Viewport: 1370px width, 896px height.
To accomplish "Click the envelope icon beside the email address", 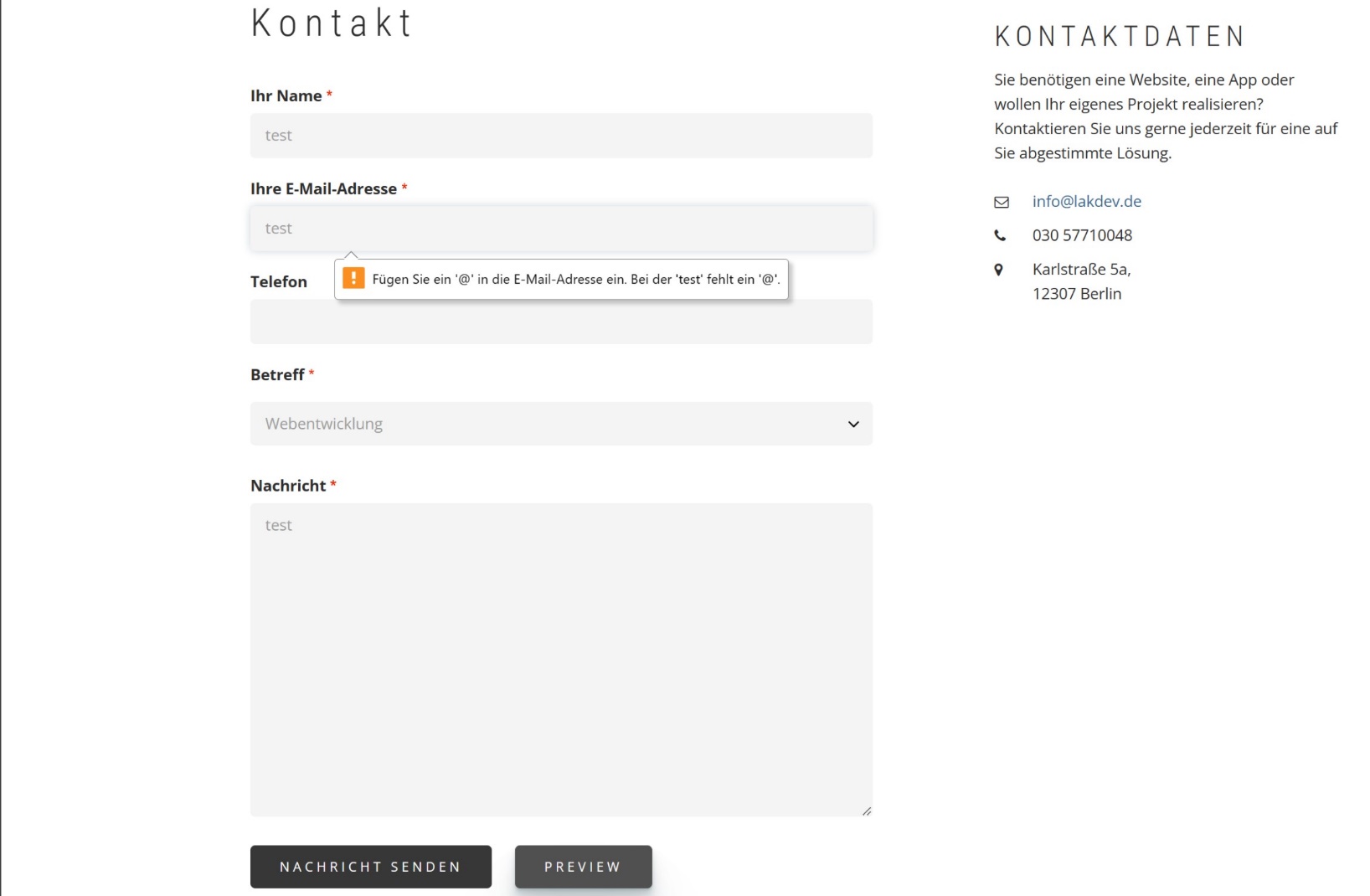I will (x=1001, y=202).
